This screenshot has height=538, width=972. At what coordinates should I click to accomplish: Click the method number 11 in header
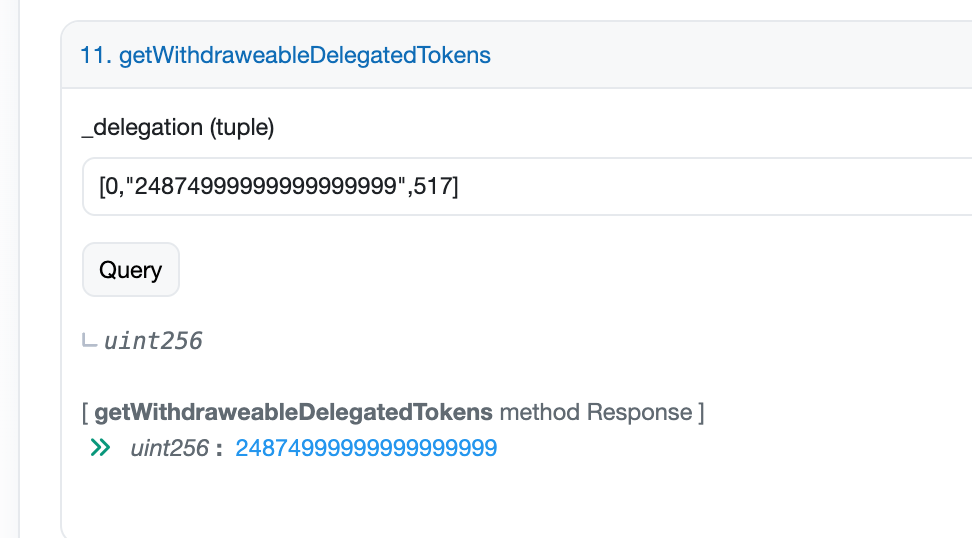click(x=94, y=55)
